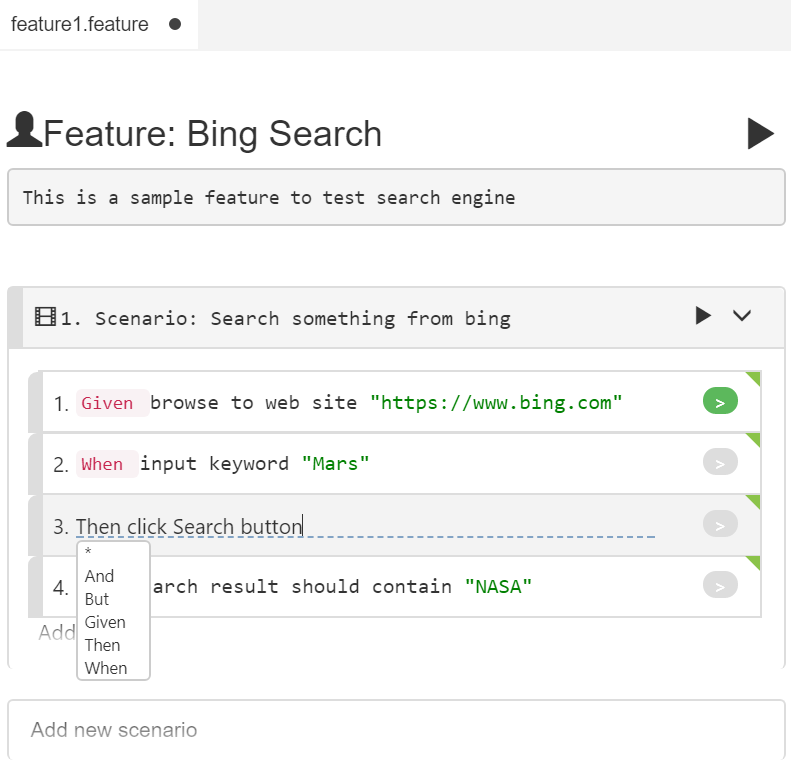791x769 pixels.
Task: Collapse scenario 1 with the chevron
Action: pyautogui.click(x=741, y=316)
